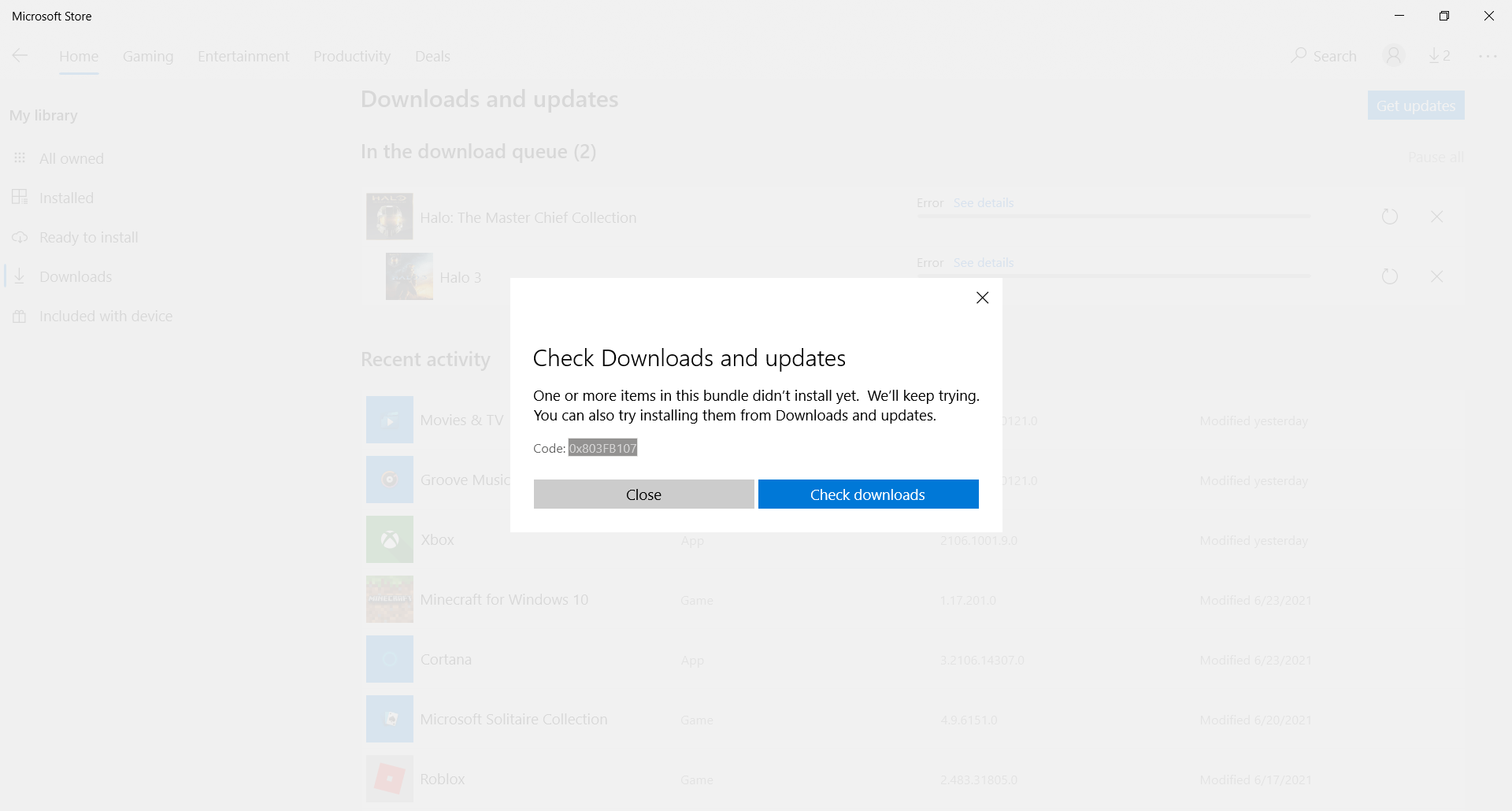The width and height of the screenshot is (1512, 811).
Task: Click the Microsoft Solitaire Collection icon
Action: pos(389,719)
